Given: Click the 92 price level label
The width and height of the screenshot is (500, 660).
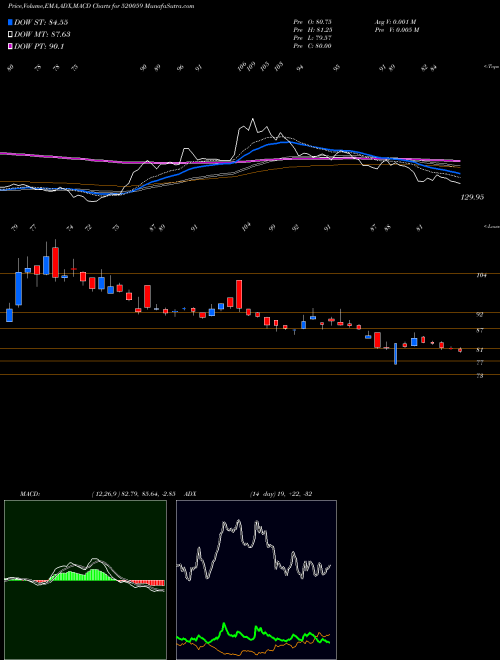Looking at the screenshot, I should click(x=480, y=314).
